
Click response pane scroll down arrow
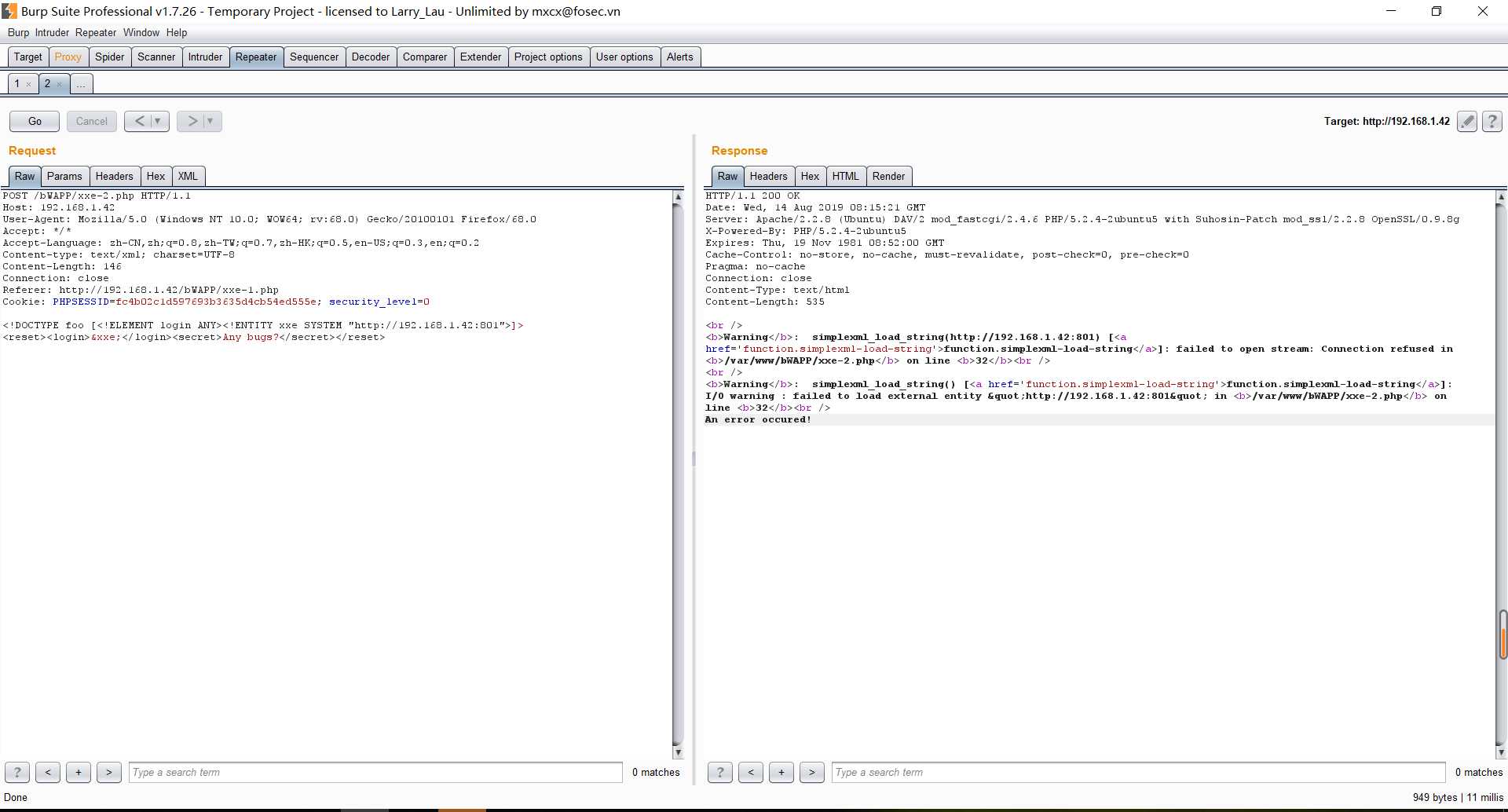pos(1501,752)
